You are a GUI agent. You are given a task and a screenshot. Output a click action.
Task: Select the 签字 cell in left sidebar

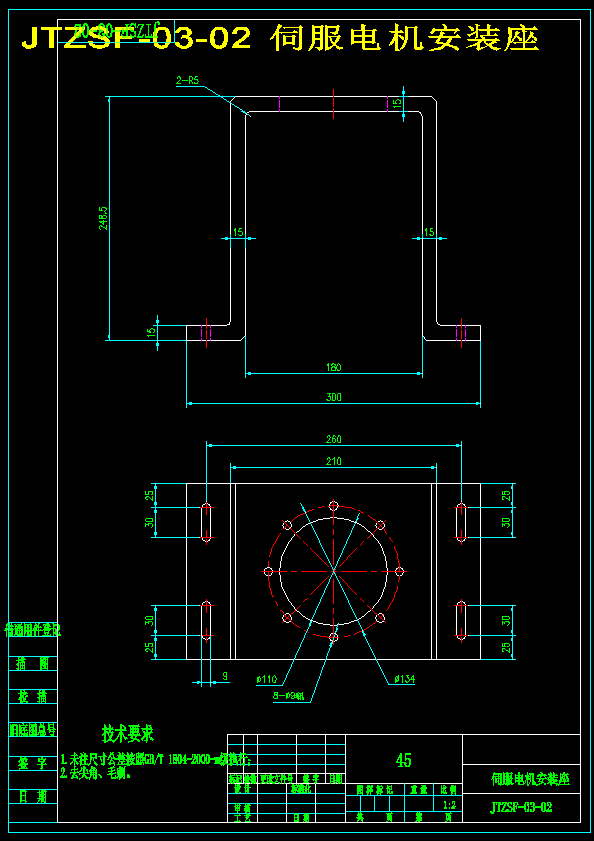(33, 763)
